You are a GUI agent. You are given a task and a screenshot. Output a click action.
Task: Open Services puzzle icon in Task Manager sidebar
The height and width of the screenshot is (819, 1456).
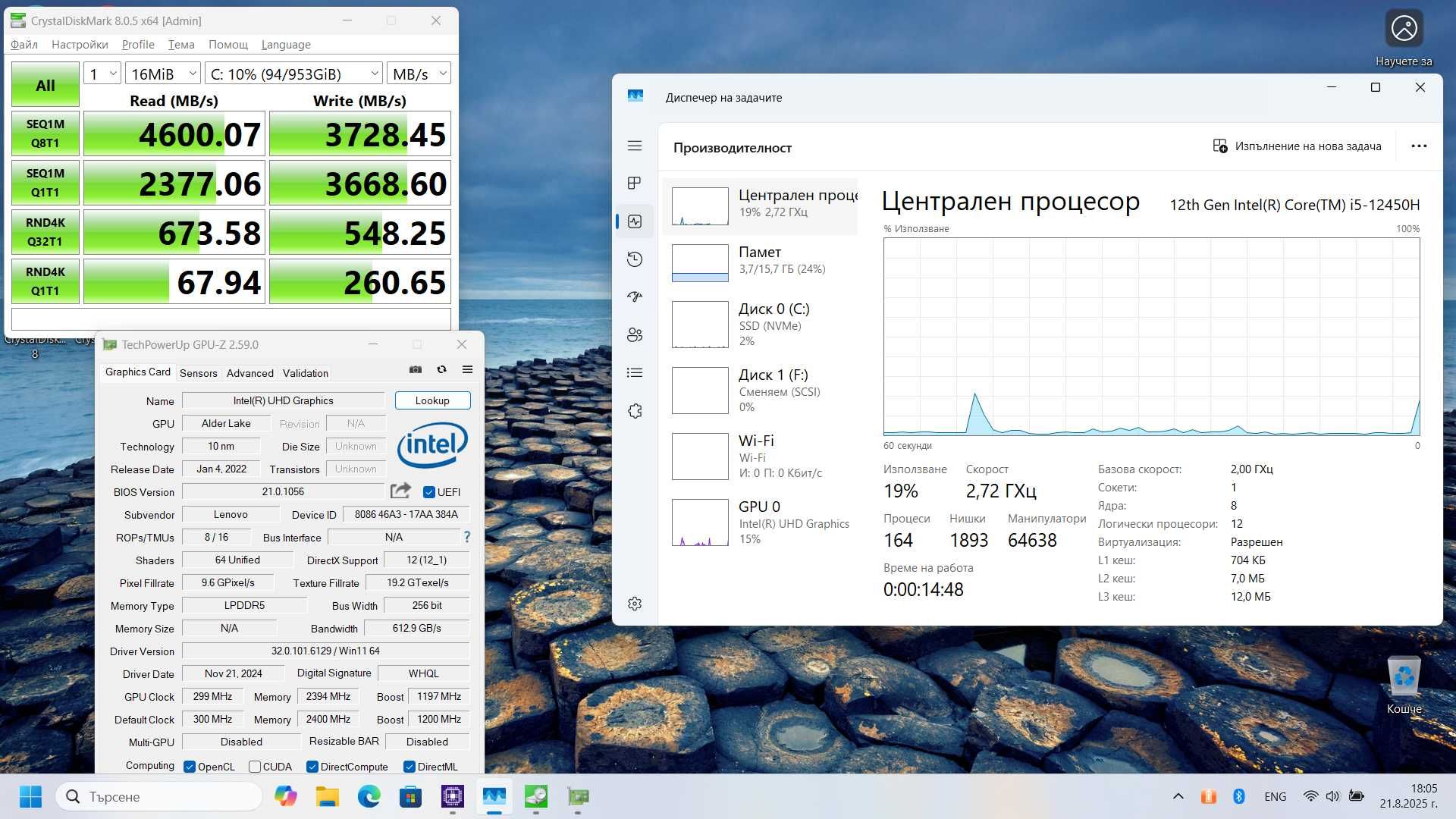[x=635, y=411]
